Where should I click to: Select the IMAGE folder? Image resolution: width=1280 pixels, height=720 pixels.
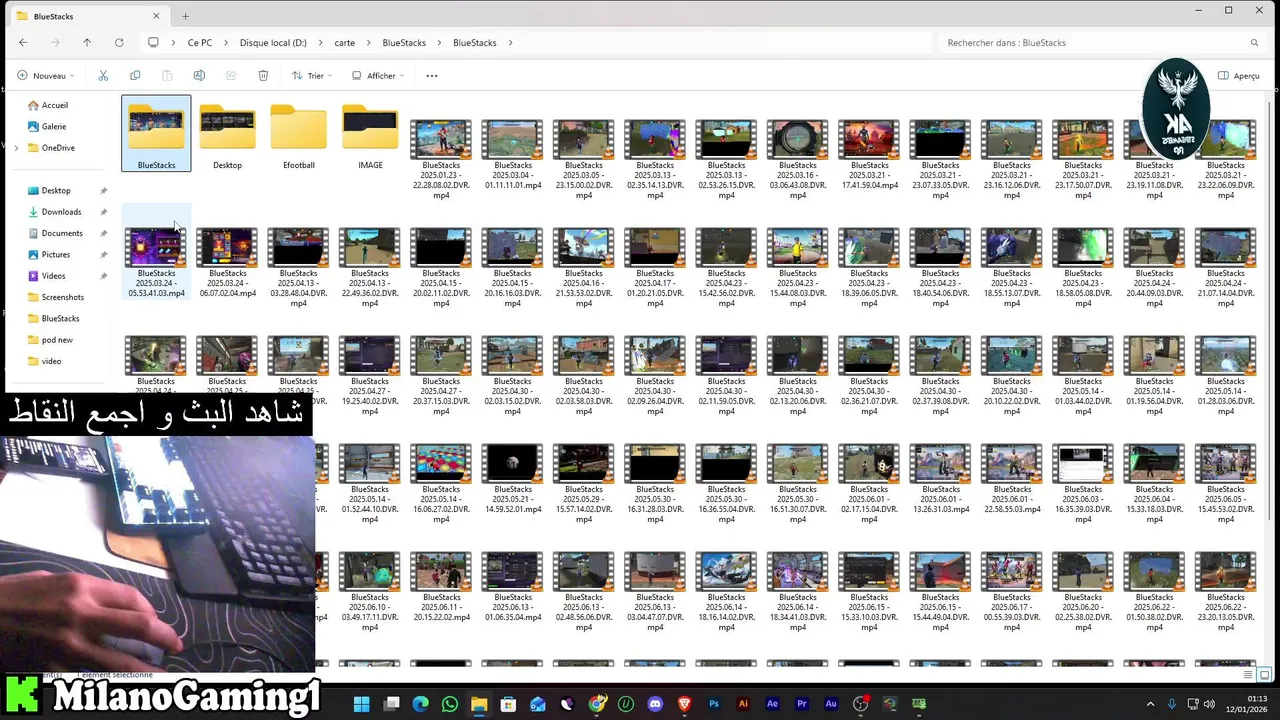[370, 136]
